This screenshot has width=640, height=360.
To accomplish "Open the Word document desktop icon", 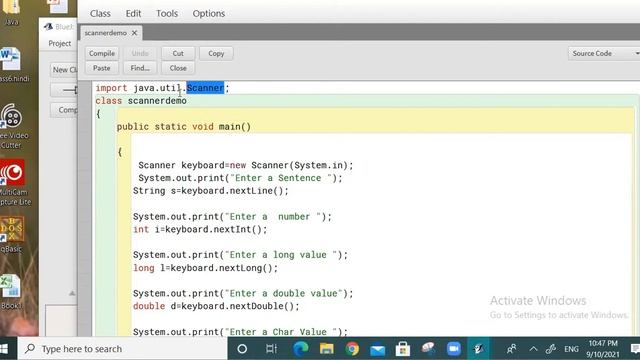I will coord(11,64).
